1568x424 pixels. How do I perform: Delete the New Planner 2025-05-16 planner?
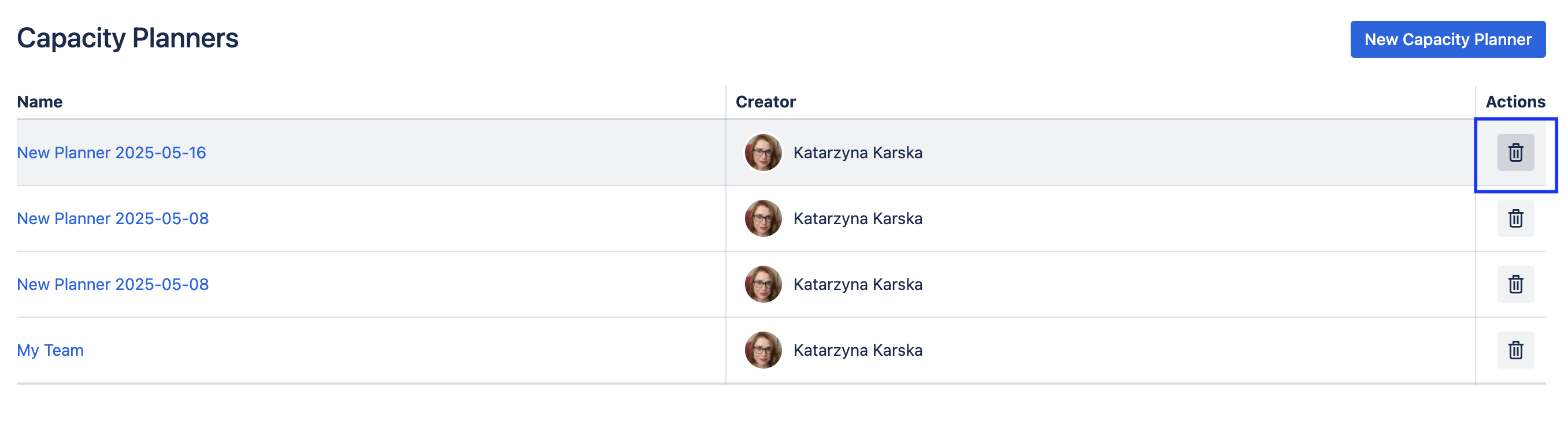[x=1515, y=153]
